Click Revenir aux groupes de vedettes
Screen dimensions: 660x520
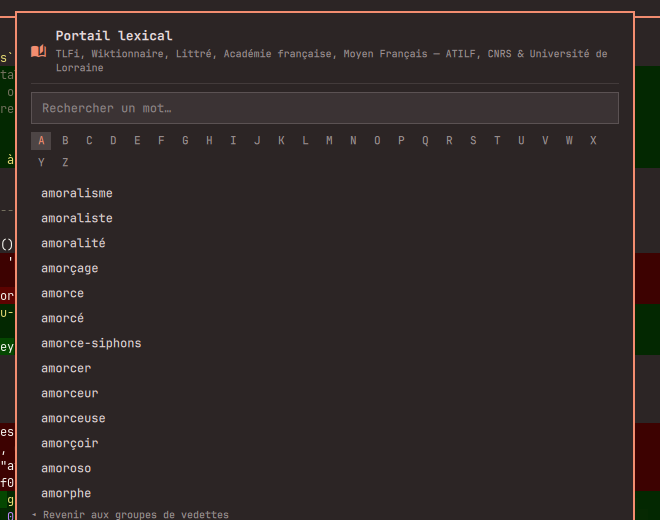130,515
